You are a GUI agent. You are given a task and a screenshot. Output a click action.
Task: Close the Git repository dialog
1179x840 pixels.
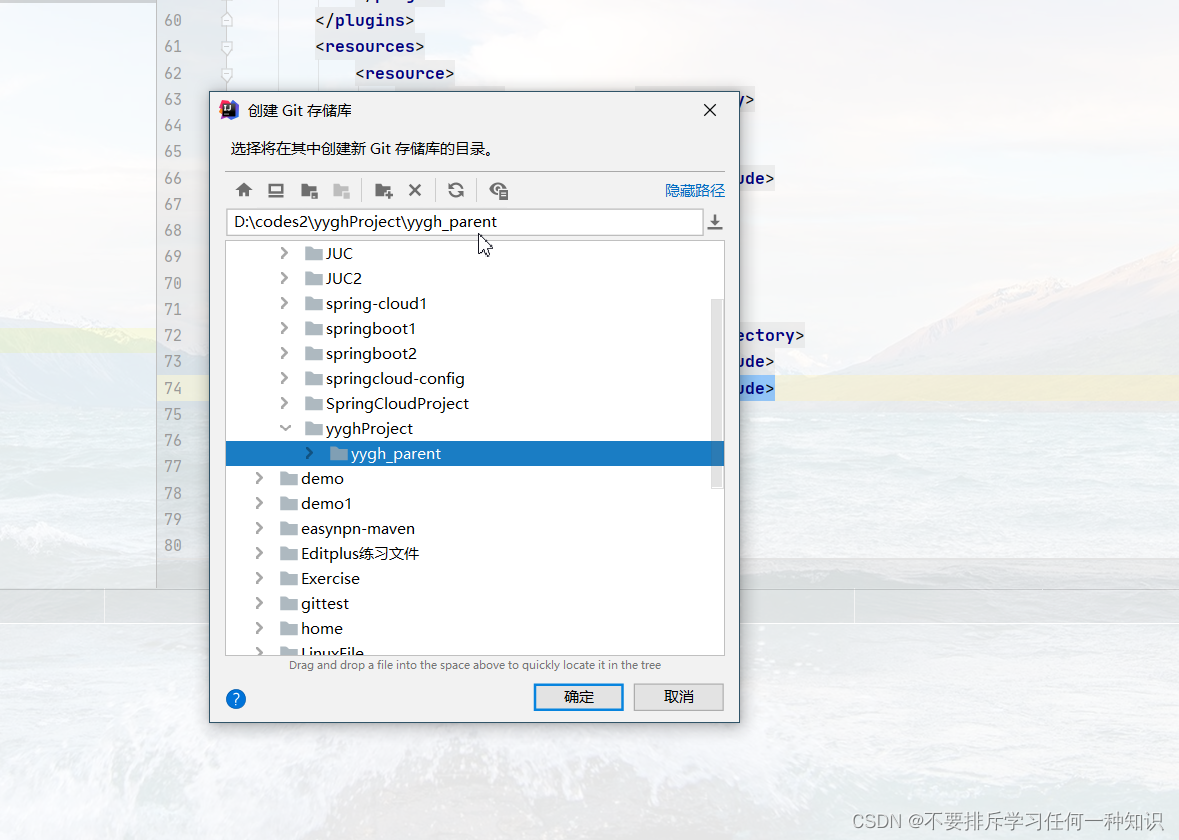click(710, 111)
